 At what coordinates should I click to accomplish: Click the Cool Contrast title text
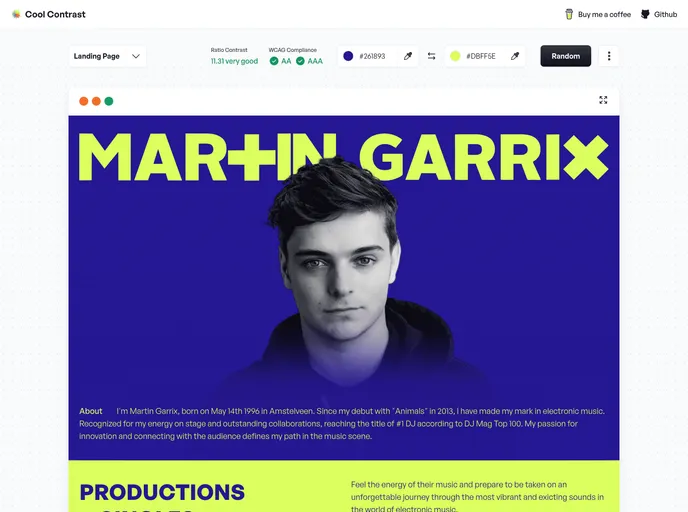click(55, 14)
